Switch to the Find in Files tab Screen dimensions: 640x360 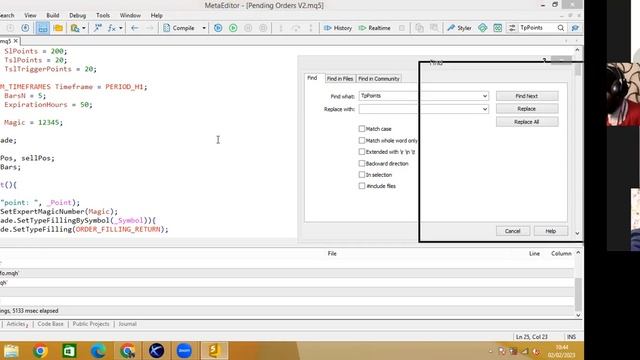[x=340, y=79]
